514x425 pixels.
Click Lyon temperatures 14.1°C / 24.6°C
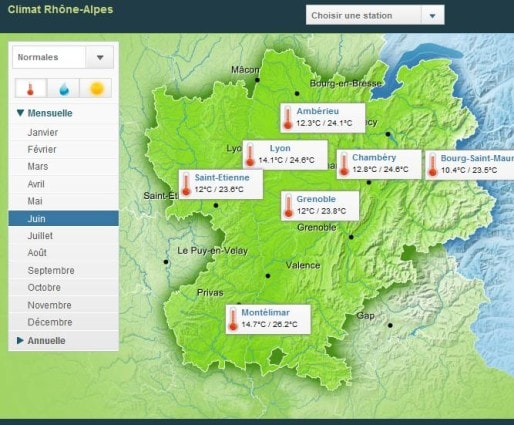tap(286, 160)
